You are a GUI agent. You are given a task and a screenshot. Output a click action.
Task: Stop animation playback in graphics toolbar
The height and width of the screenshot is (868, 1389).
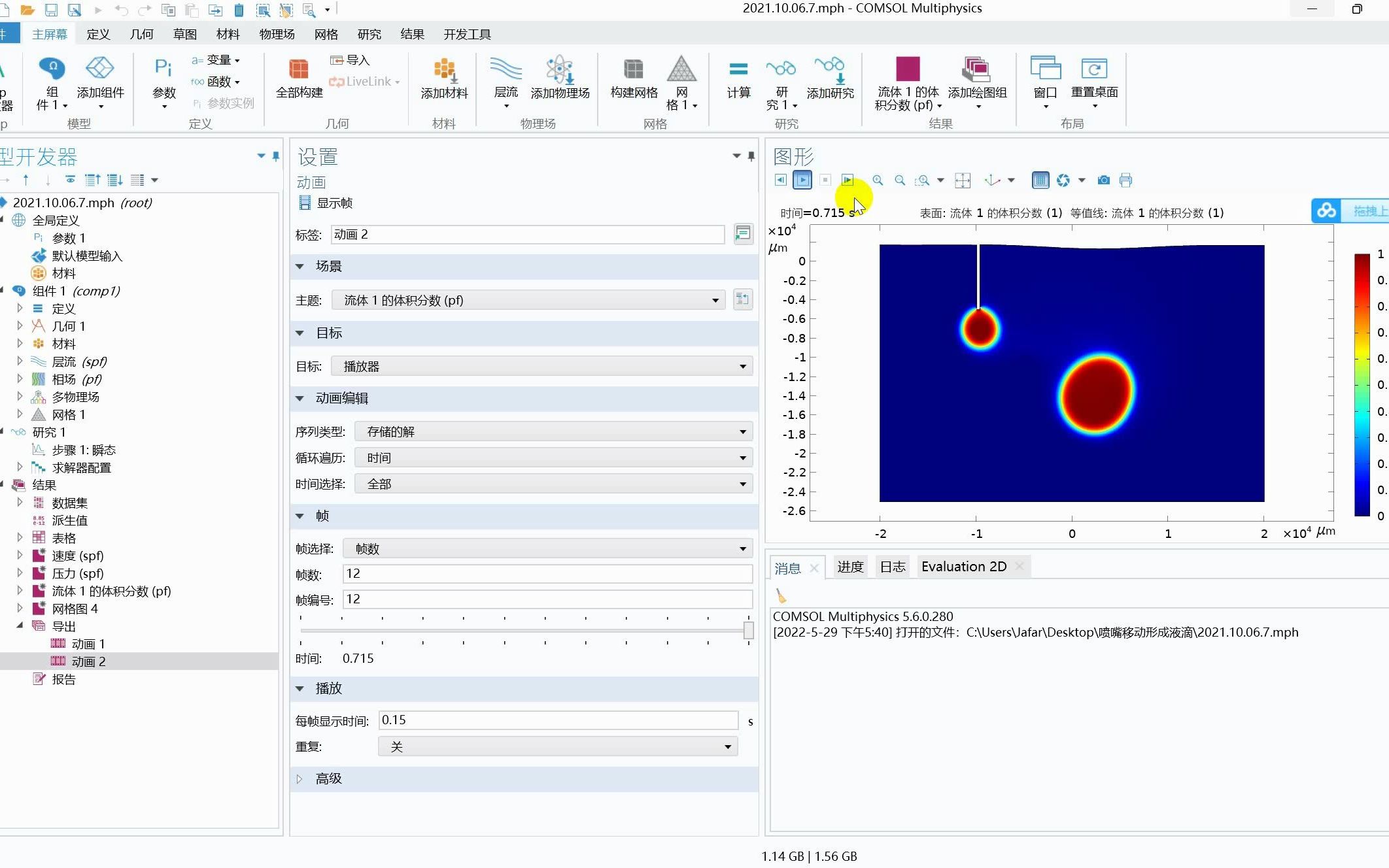point(825,180)
